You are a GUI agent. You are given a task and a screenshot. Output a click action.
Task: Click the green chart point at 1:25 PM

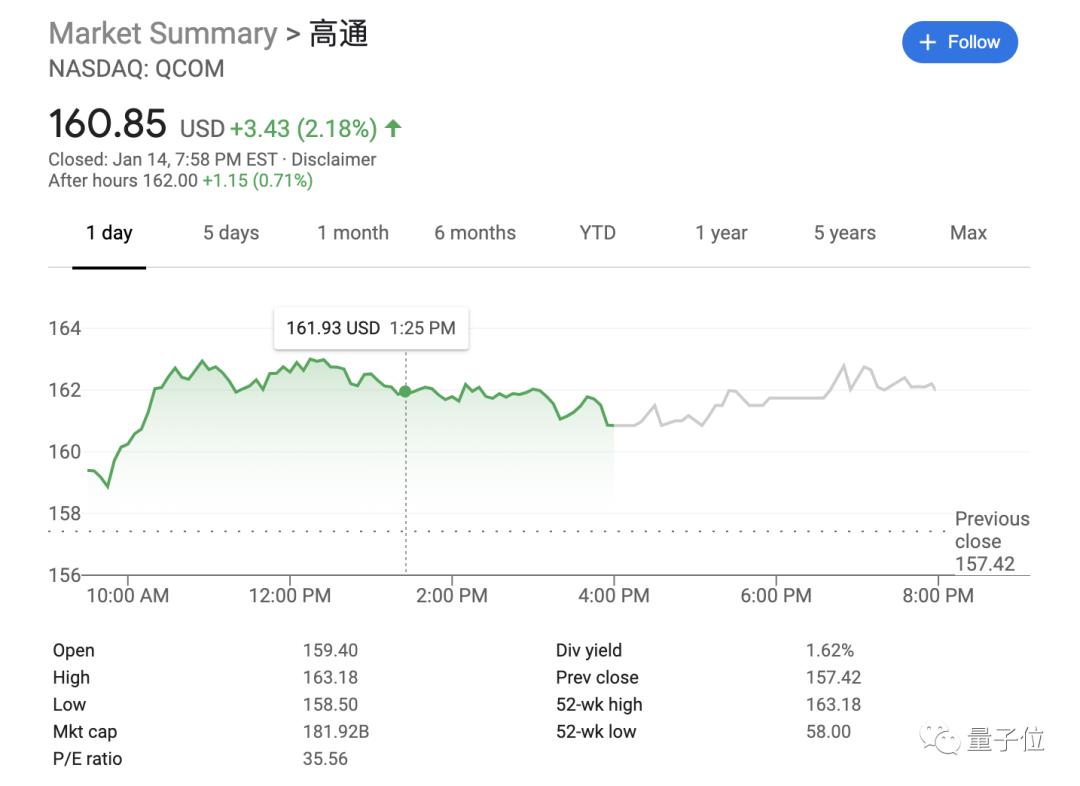click(405, 391)
